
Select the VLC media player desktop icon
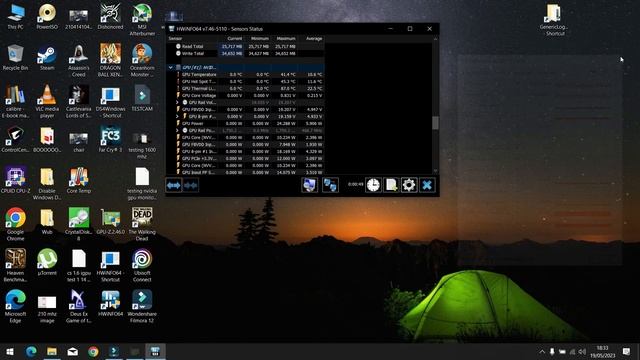(x=47, y=101)
